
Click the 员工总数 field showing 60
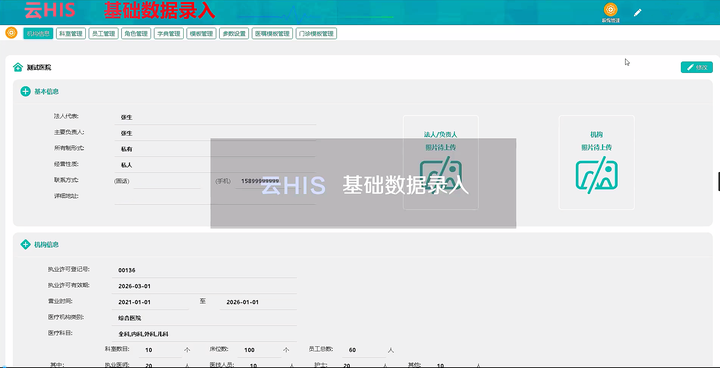point(365,350)
